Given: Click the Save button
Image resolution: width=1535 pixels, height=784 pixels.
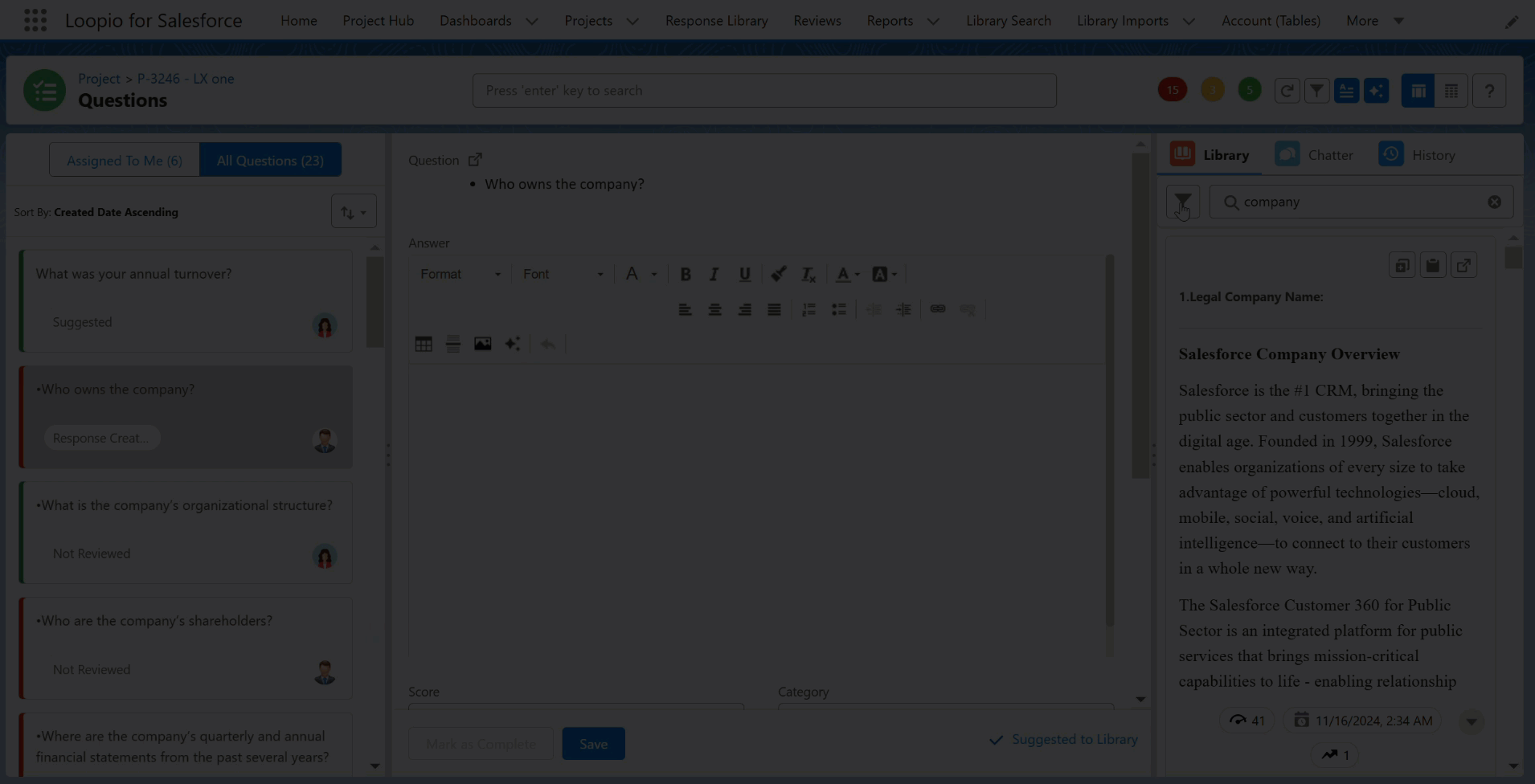Looking at the screenshot, I should pos(593,744).
